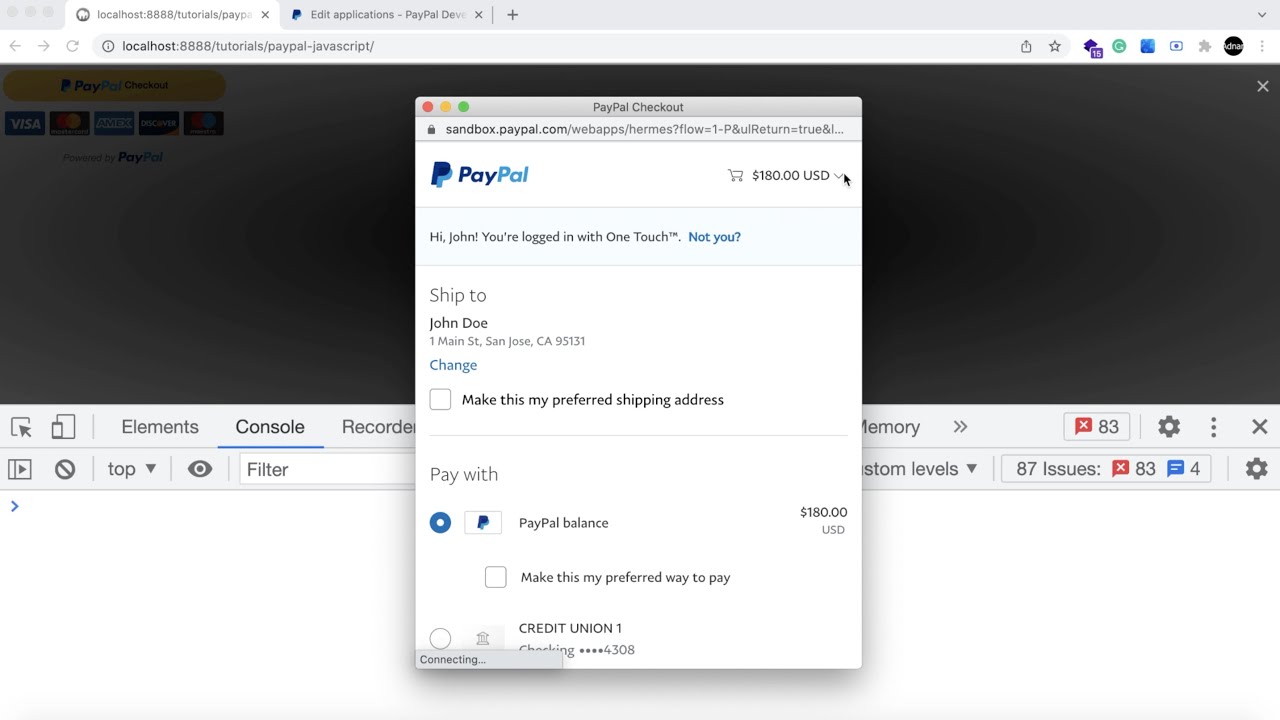This screenshot has width=1280, height=720.
Task: Open the Chrome three-dot menu
Action: pos(1263,46)
